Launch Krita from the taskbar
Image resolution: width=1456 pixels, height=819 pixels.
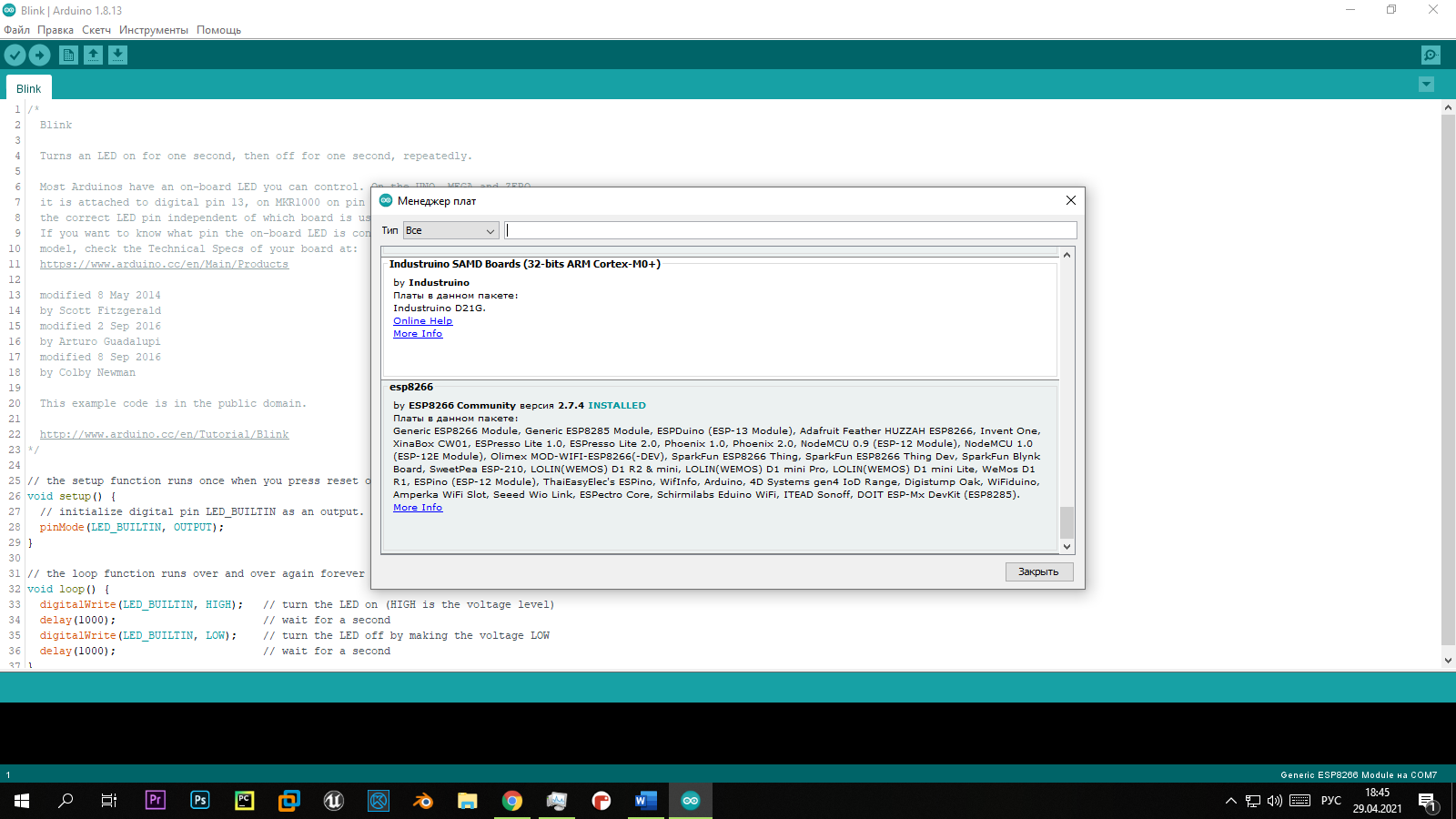pyautogui.click(x=379, y=801)
